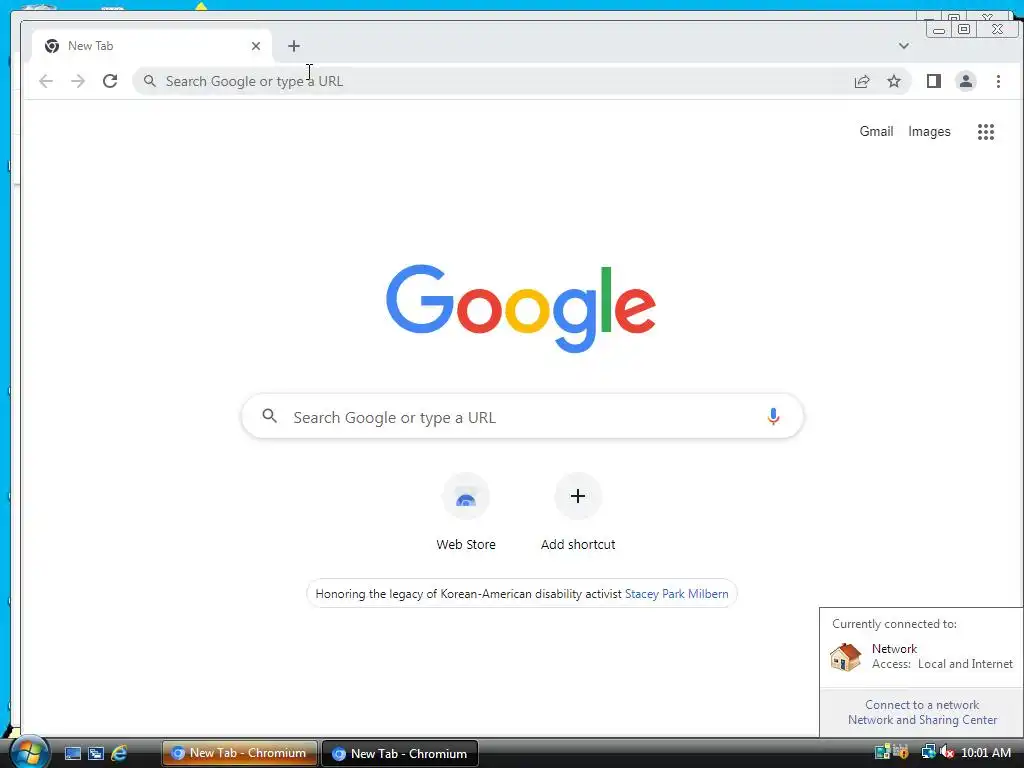Click the center Google search box
Screen dimensions: 1024x768
coord(522,416)
